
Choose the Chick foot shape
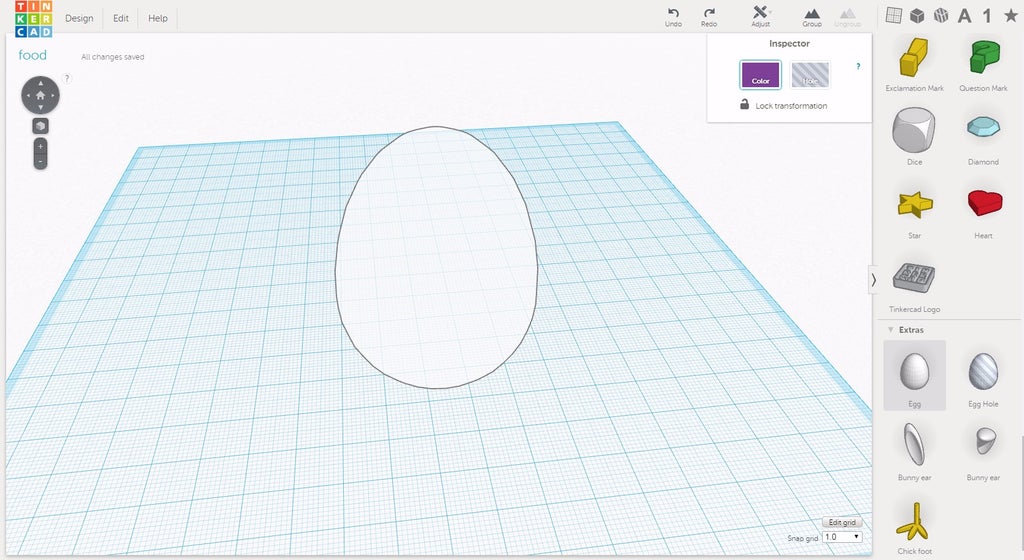[914, 527]
